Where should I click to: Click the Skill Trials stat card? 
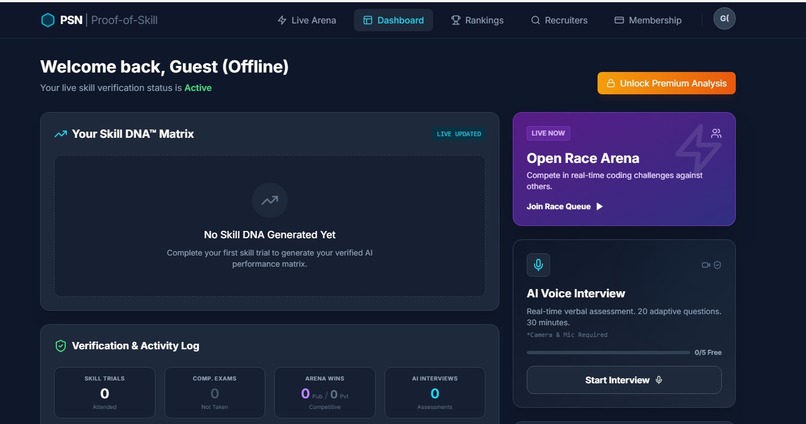[x=104, y=393]
